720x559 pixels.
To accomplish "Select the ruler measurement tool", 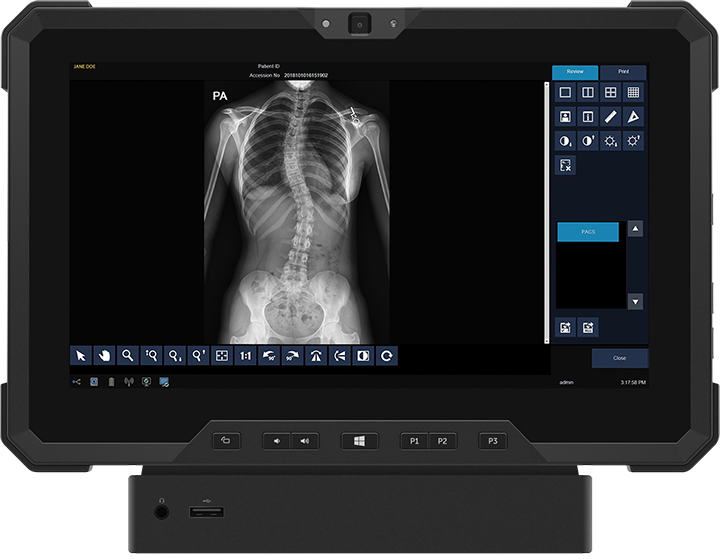I will click(x=610, y=117).
